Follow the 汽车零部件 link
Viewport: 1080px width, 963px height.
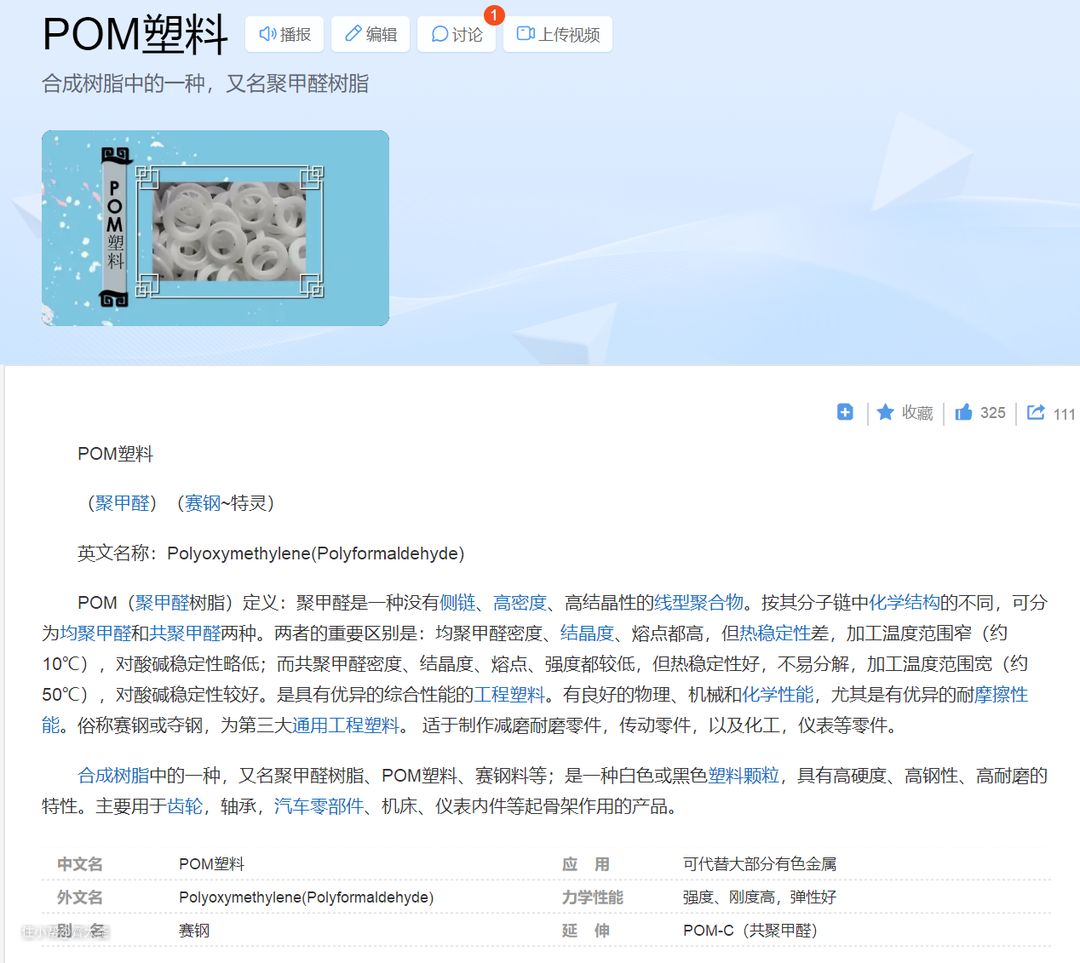[319, 805]
